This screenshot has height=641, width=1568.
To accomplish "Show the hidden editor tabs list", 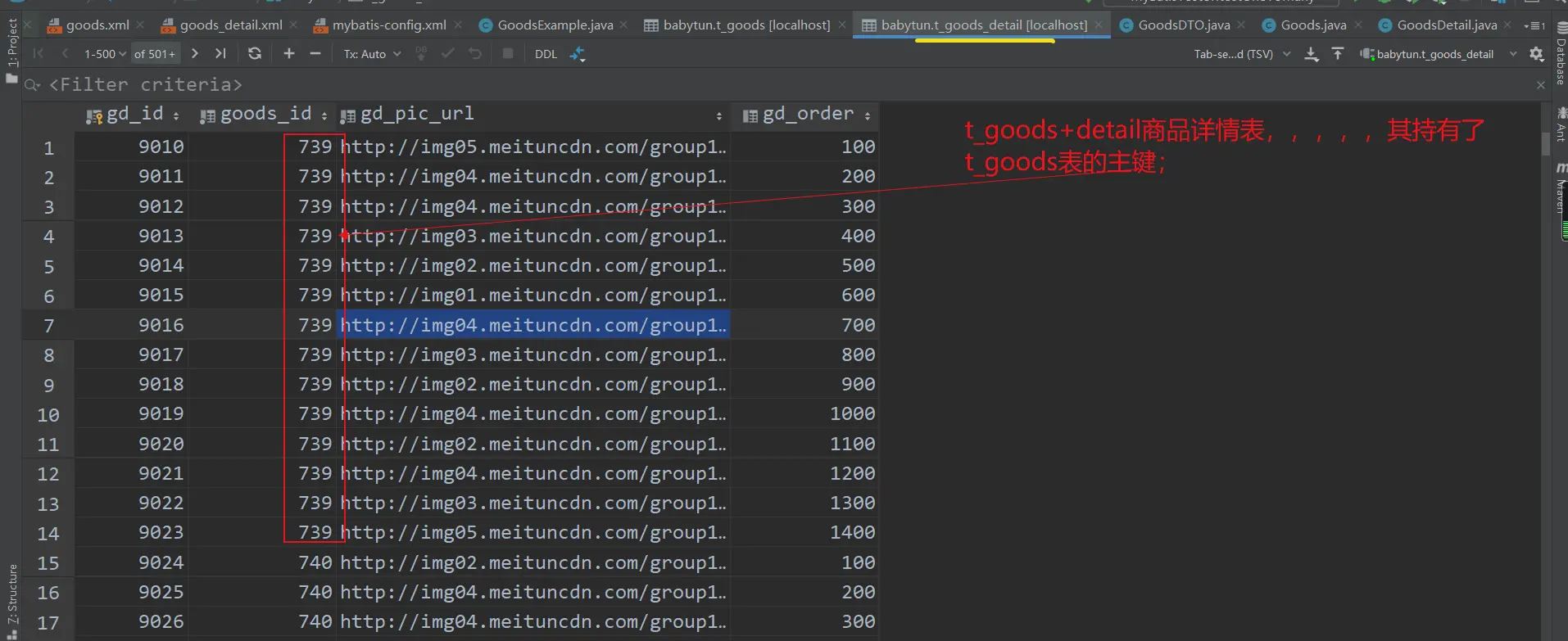I will pyautogui.click(x=1534, y=25).
